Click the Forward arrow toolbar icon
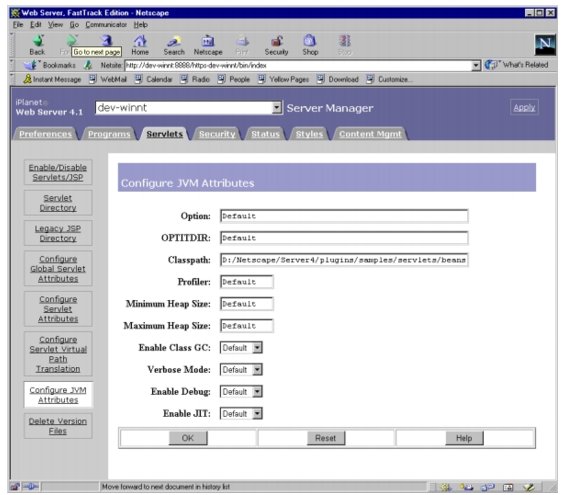Viewport: 565px width, 495px height. (71, 41)
